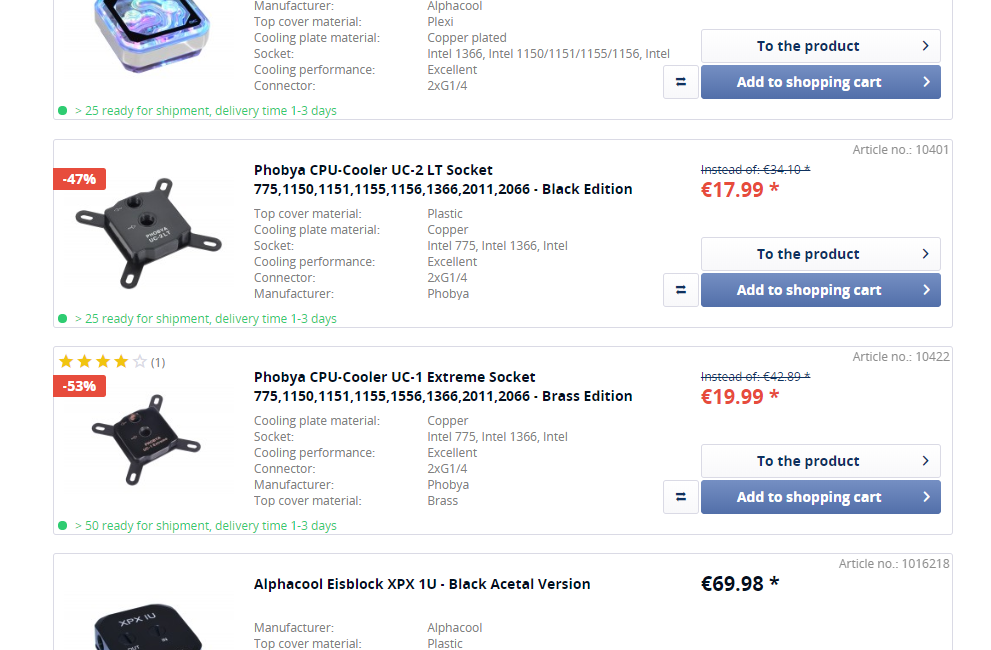991x650 pixels.
Task: Click compare icon for Phobya UC-2 LT
Action: (680, 290)
